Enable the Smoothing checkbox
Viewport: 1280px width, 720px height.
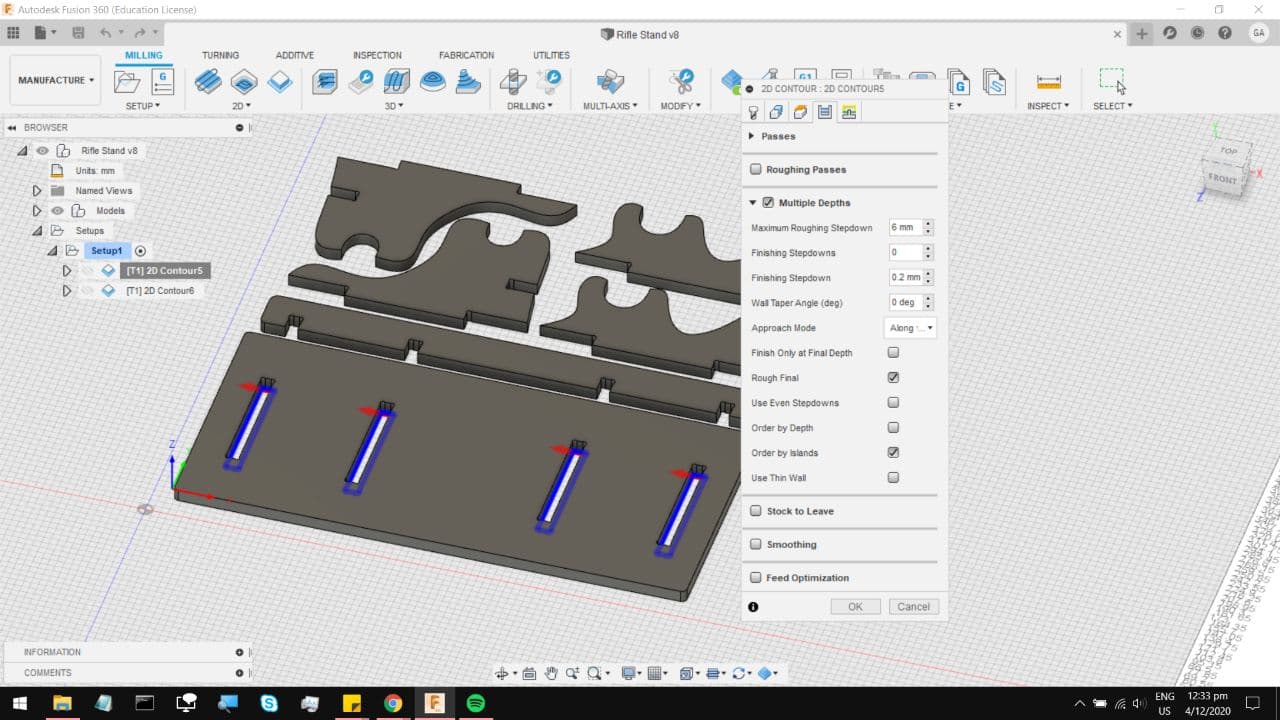pos(756,545)
